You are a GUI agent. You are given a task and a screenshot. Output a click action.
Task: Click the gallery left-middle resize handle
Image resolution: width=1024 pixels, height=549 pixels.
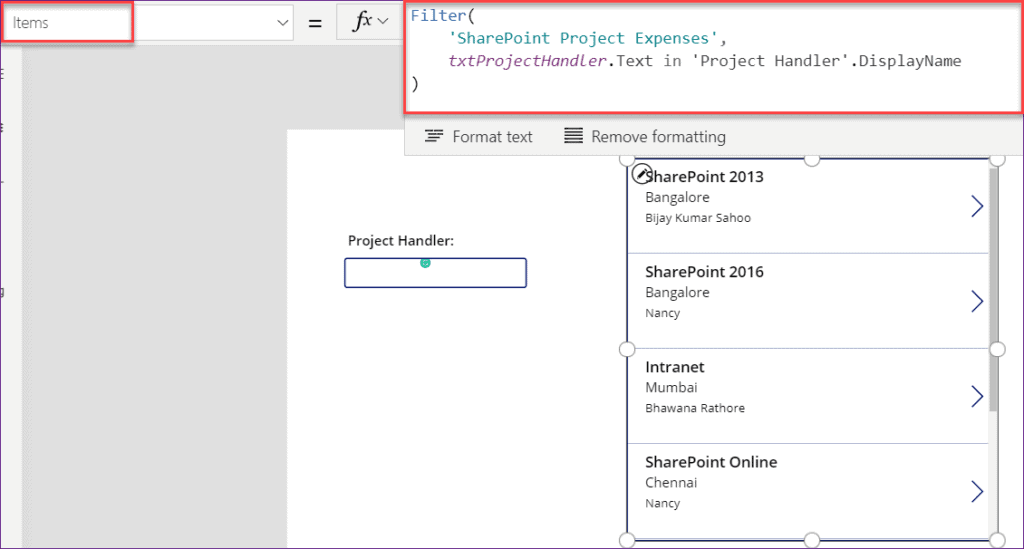point(627,349)
